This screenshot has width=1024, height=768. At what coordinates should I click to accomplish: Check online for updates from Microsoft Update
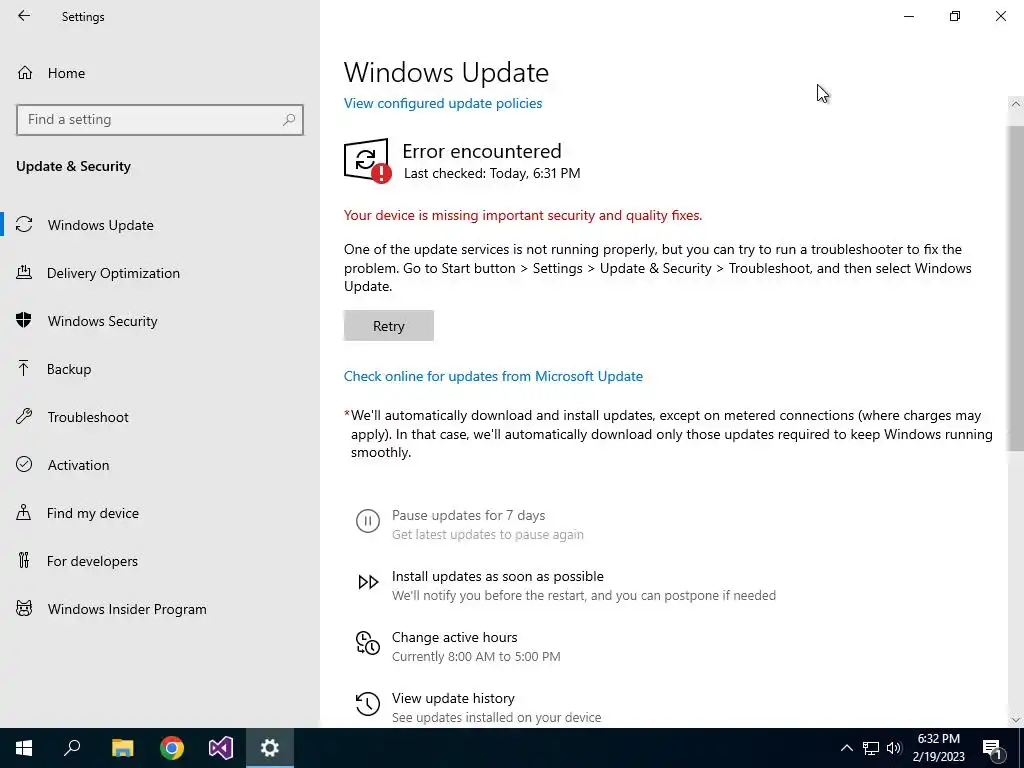tap(493, 376)
